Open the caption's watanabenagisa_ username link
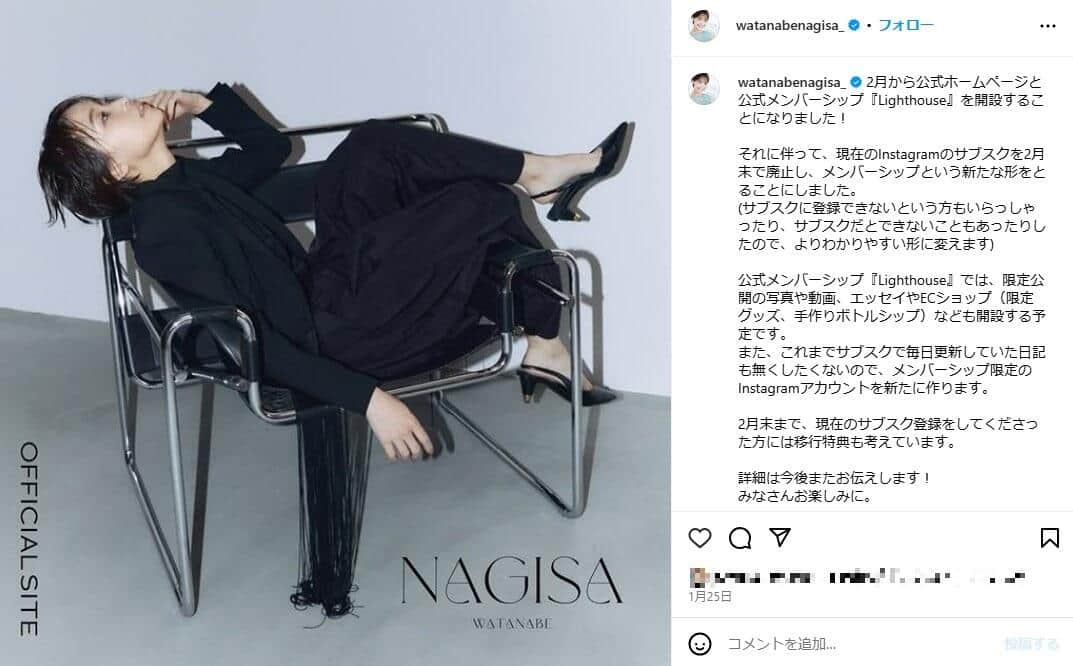This screenshot has height=666, width=1073. [x=791, y=82]
